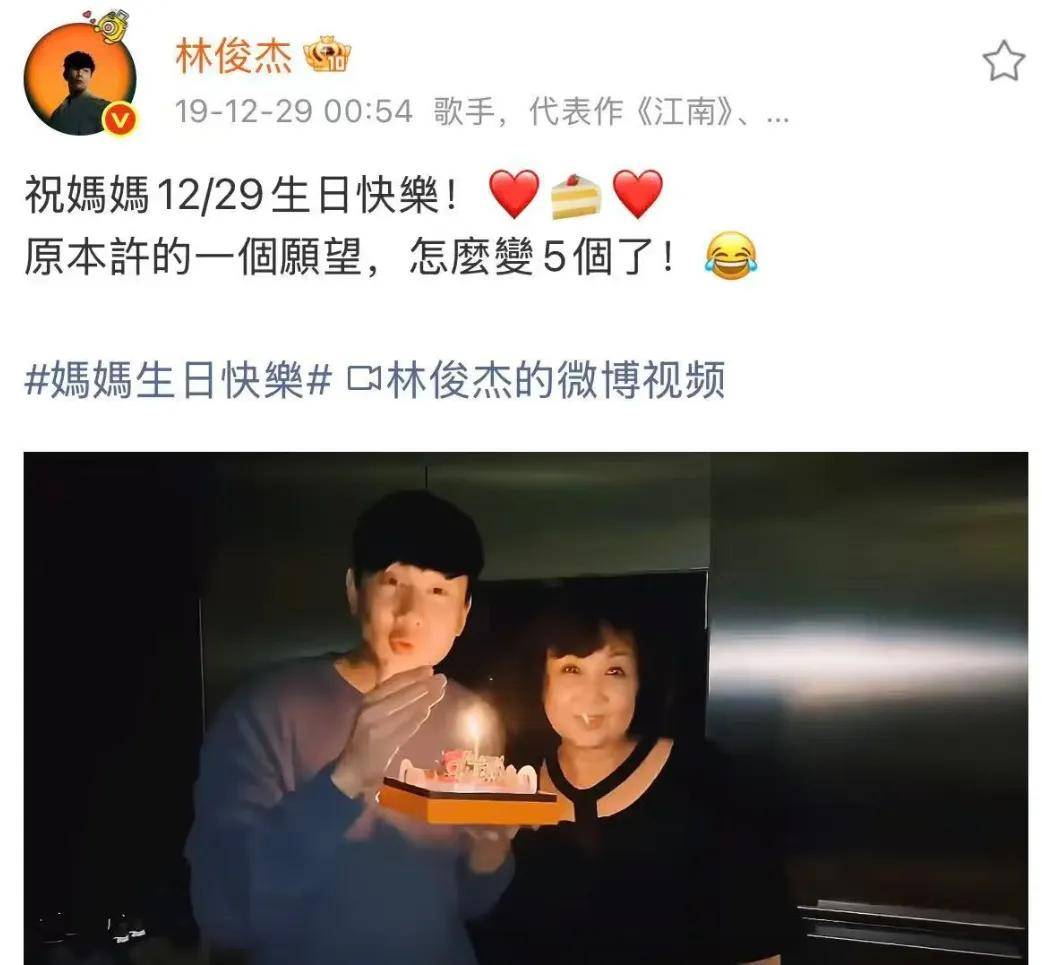Viewport: 1042px width, 965px height.
Task: Play the Weibo video preview
Action: pyautogui.click(x=526, y=708)
